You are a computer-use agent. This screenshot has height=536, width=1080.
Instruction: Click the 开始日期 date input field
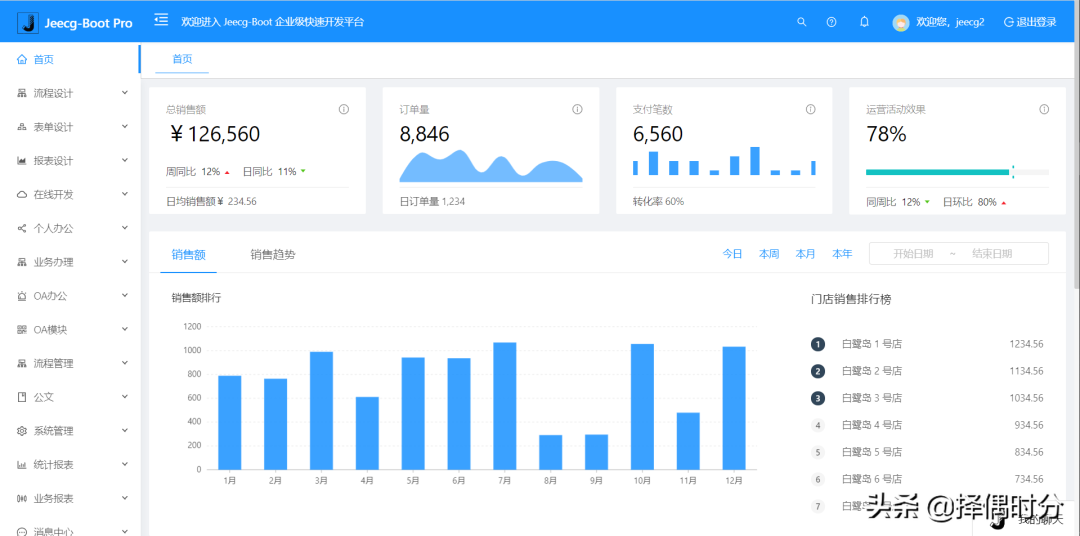pos(912,254)
